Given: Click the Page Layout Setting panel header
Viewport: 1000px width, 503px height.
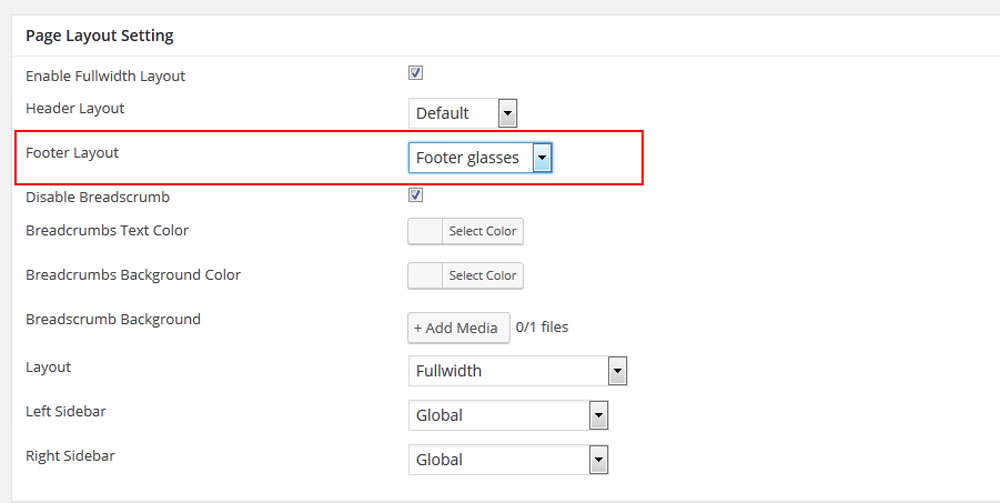Looking at the screenshot, I should (100, 36).
